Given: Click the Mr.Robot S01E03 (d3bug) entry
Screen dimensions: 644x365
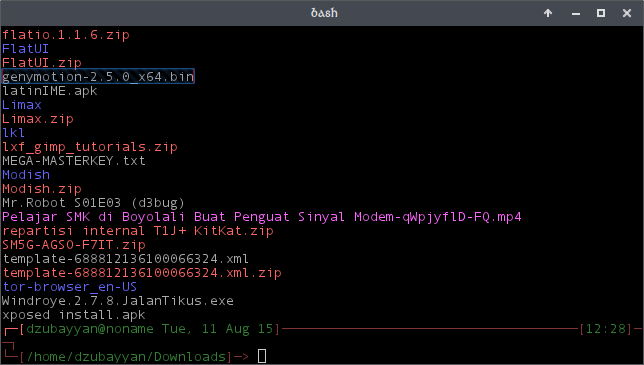Looking at the screenshot, I should (94, 203).
